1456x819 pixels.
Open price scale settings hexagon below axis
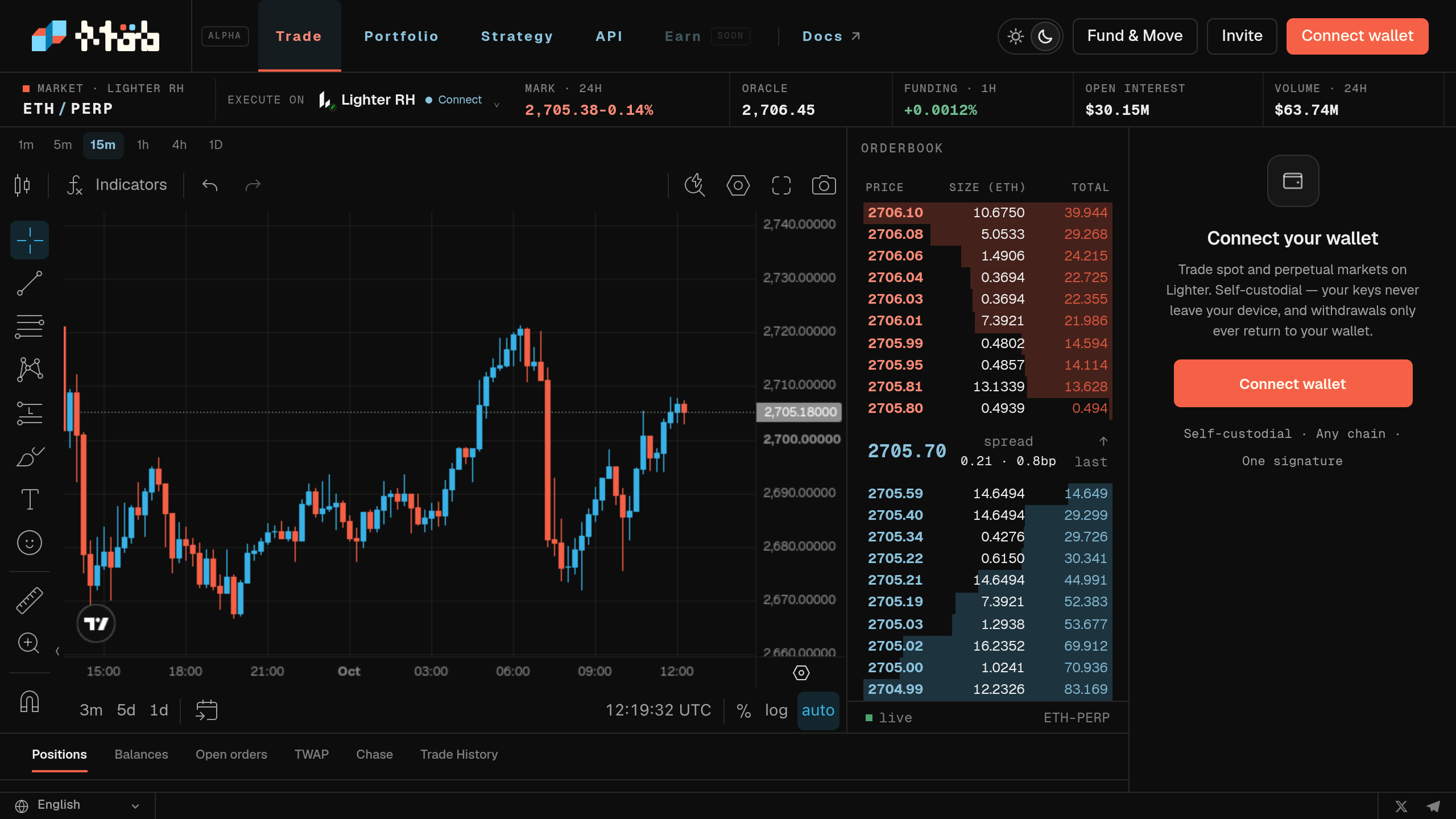[x=801, y=673]
